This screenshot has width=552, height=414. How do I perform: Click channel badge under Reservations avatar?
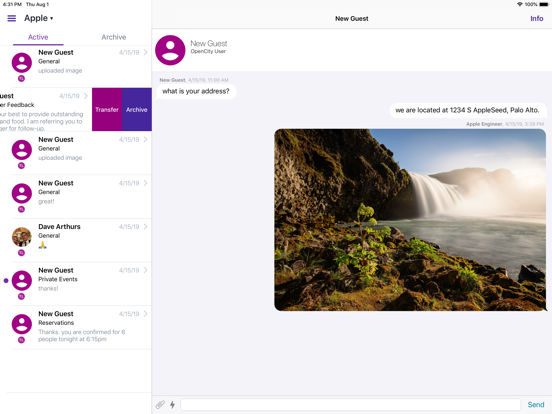(x=21, y=340)
